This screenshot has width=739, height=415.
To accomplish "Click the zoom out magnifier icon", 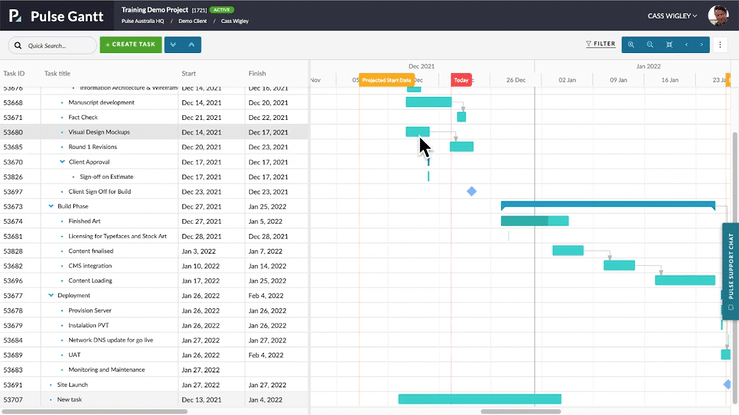I will [650, 45].
